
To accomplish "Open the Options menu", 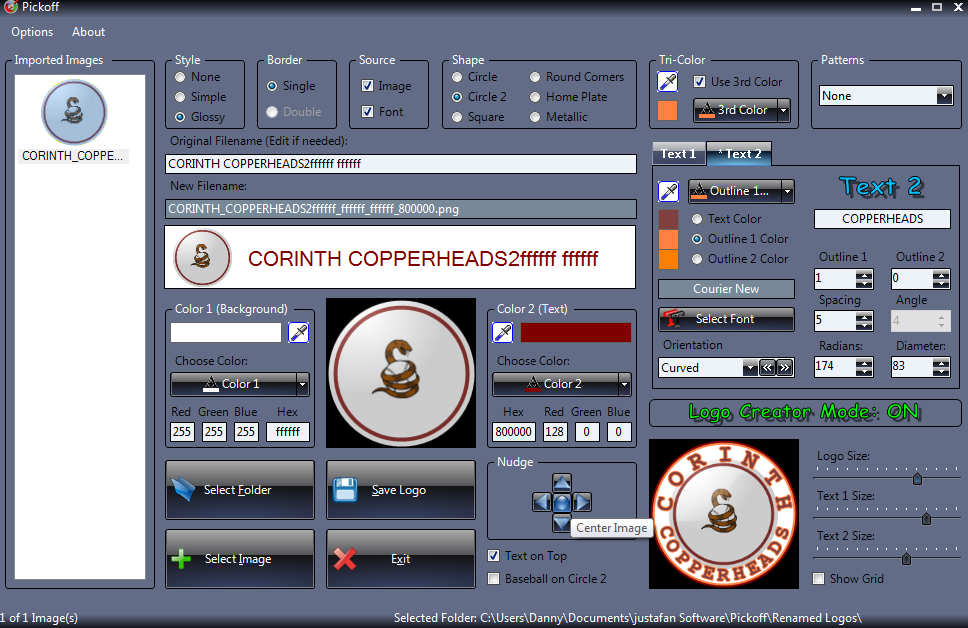I will [32, 32].
